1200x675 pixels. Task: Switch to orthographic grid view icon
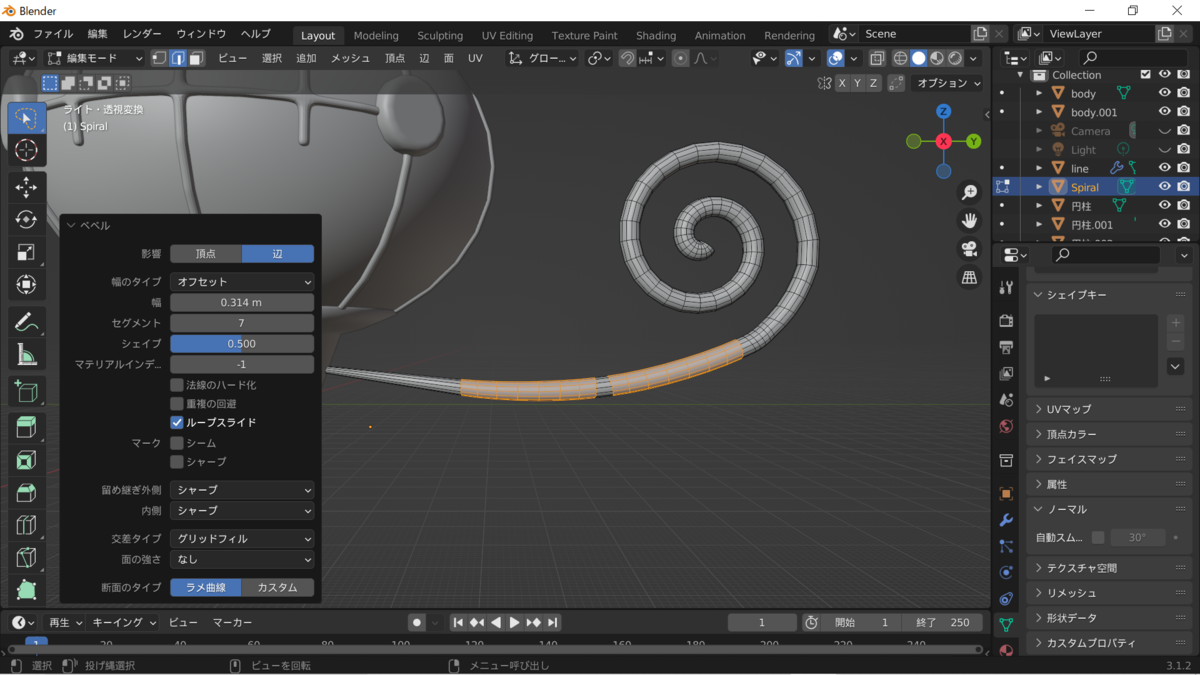969,278
